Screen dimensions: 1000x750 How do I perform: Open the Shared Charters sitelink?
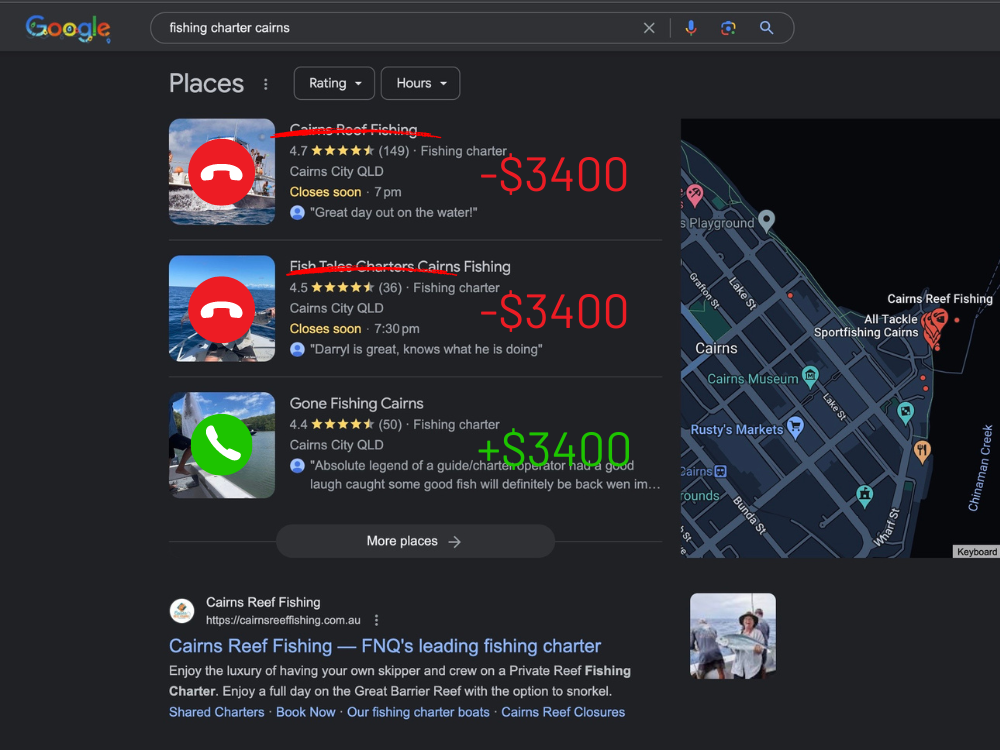[x=217, y=712]
